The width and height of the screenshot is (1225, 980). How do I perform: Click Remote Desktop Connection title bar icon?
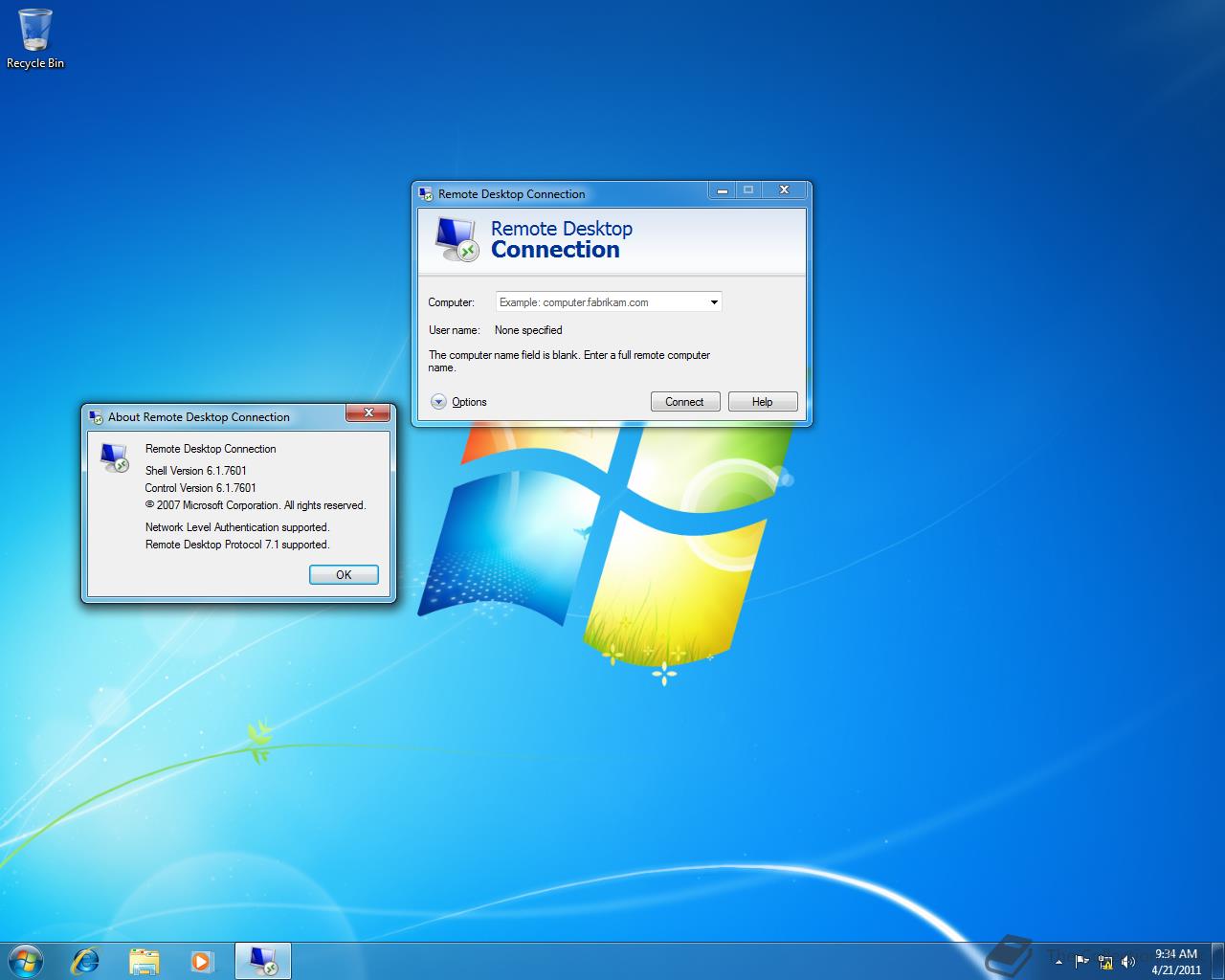point(426,194)
